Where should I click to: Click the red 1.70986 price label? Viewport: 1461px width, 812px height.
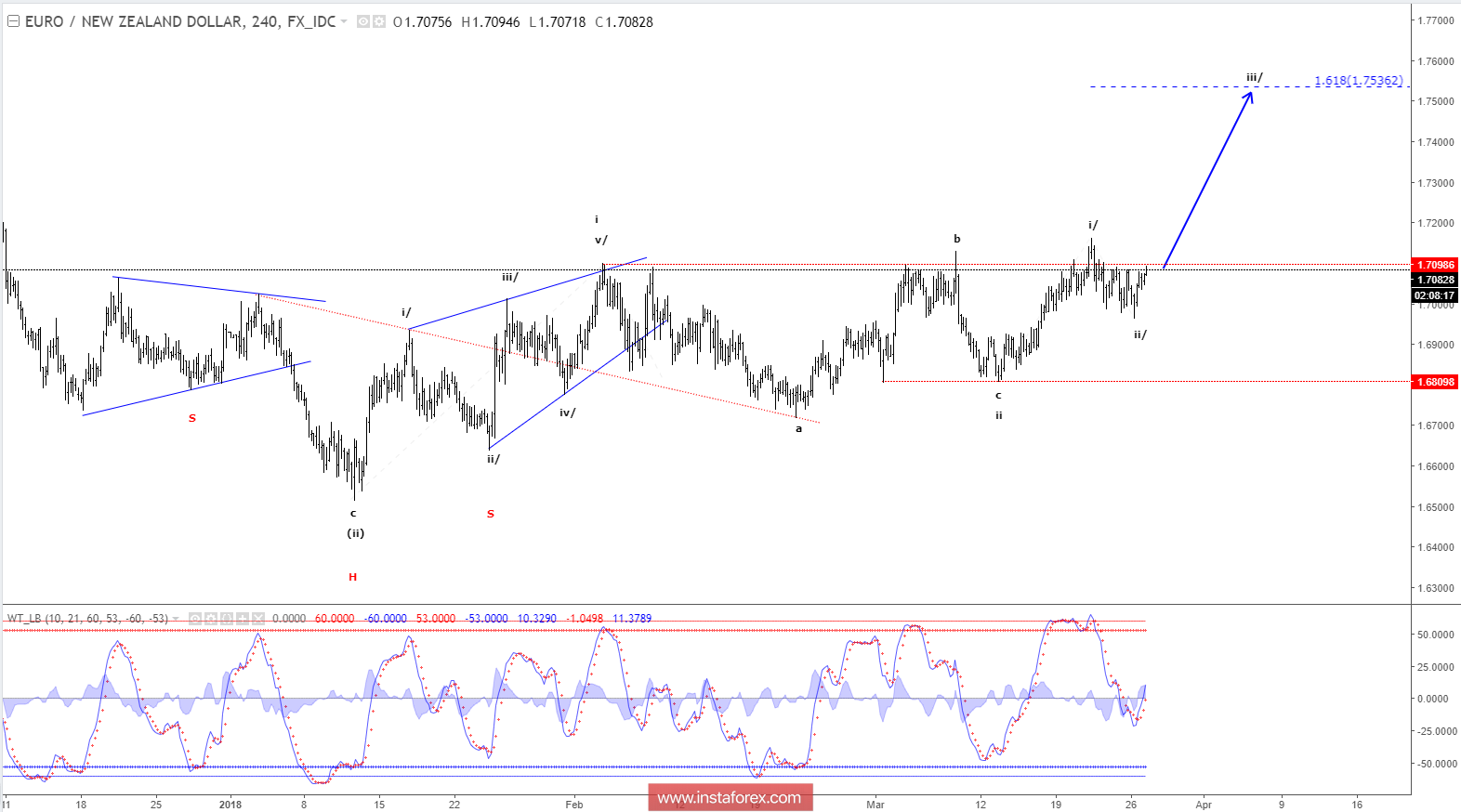pyautogui.click(x=1435, y=265)
